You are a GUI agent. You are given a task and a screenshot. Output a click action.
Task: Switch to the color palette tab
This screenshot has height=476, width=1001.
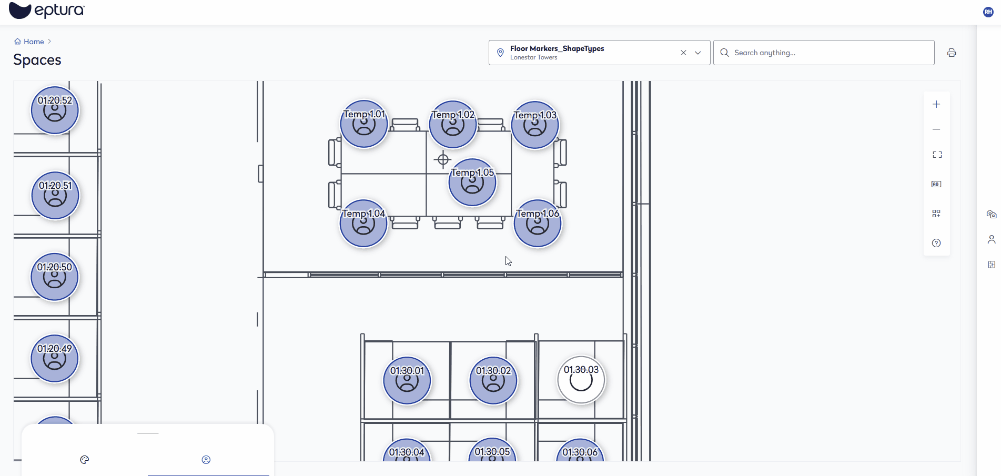coord(84,459)
